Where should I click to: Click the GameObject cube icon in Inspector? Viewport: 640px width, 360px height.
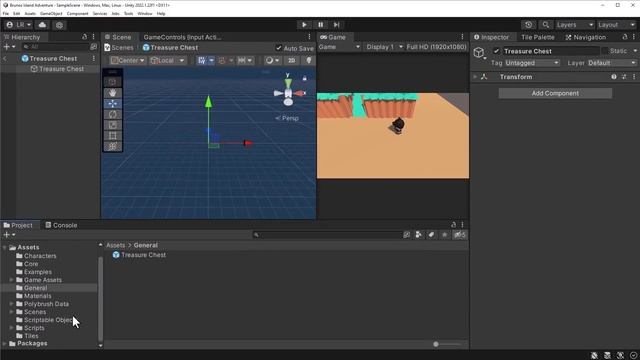[479, 53]
